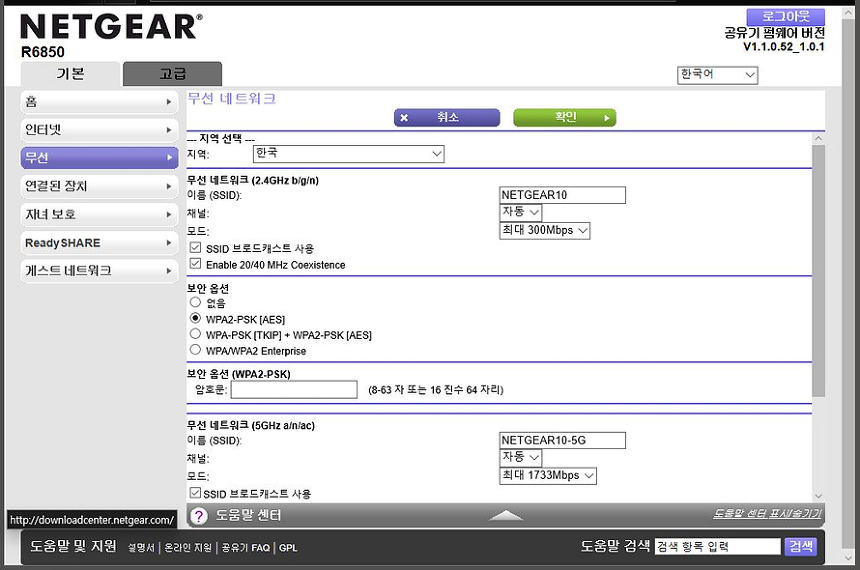Click the settings panel scroll up arrow
Image resolution: width=860 pixels, height=570 pixels.
(818, 138)
